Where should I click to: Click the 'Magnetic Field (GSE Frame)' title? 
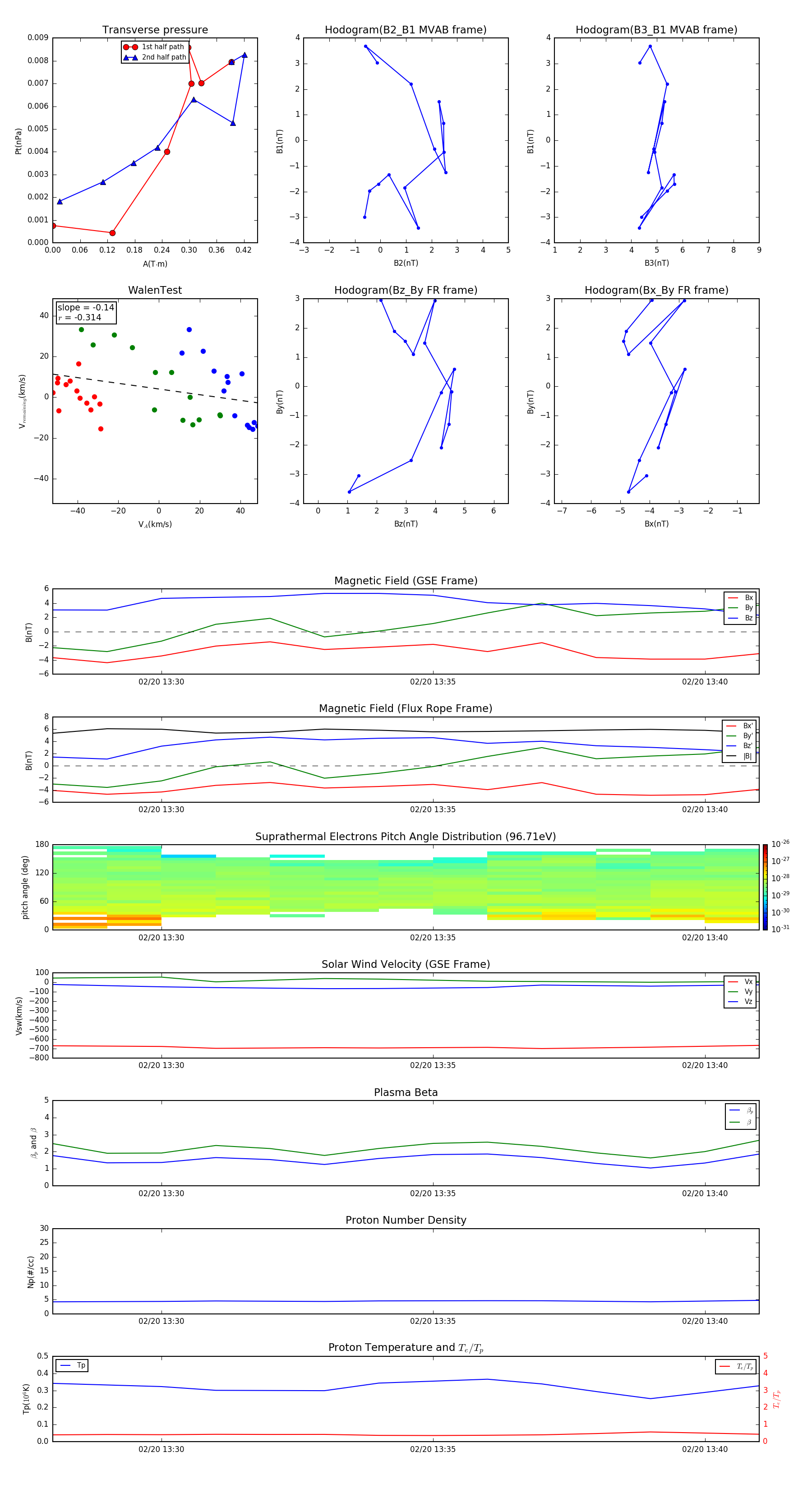pos(406,581)
